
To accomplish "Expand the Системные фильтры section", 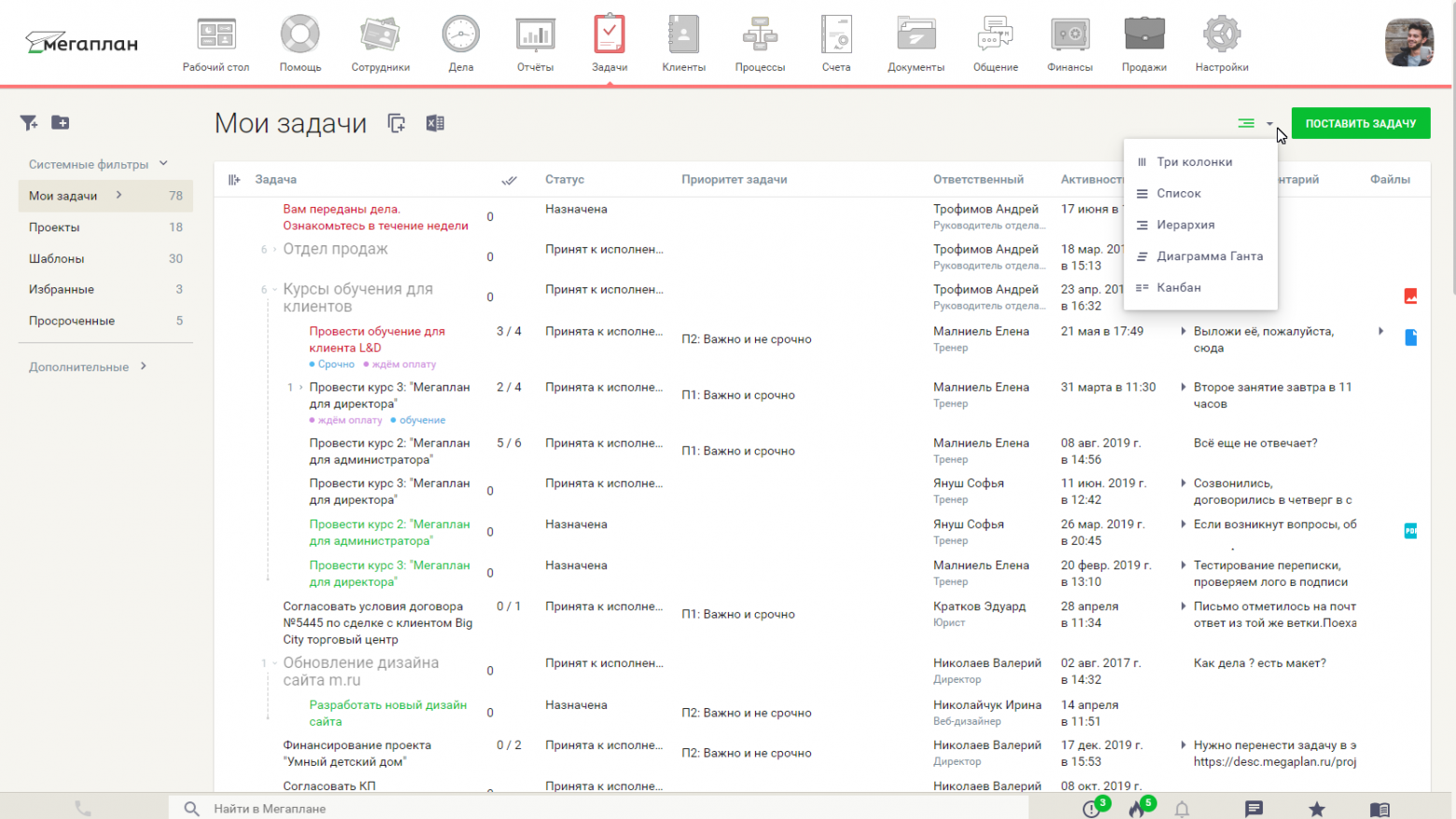I will coord(97,164).
